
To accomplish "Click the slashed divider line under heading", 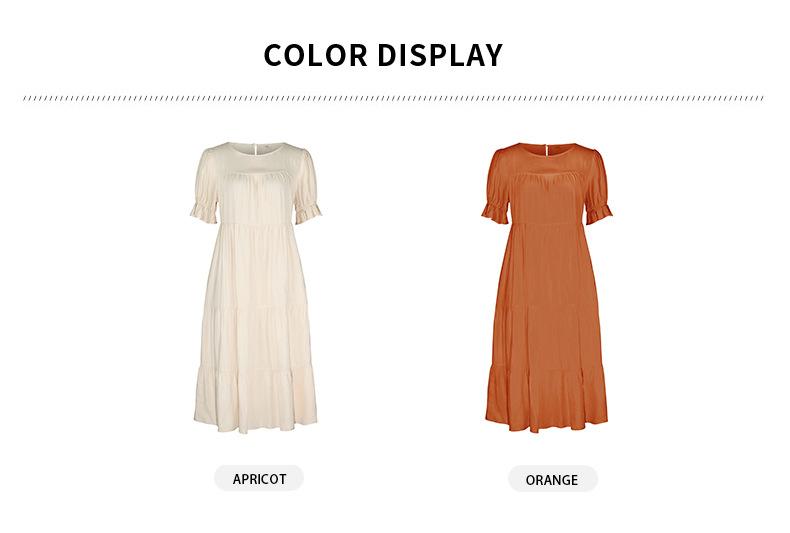I will pos(393,98).
